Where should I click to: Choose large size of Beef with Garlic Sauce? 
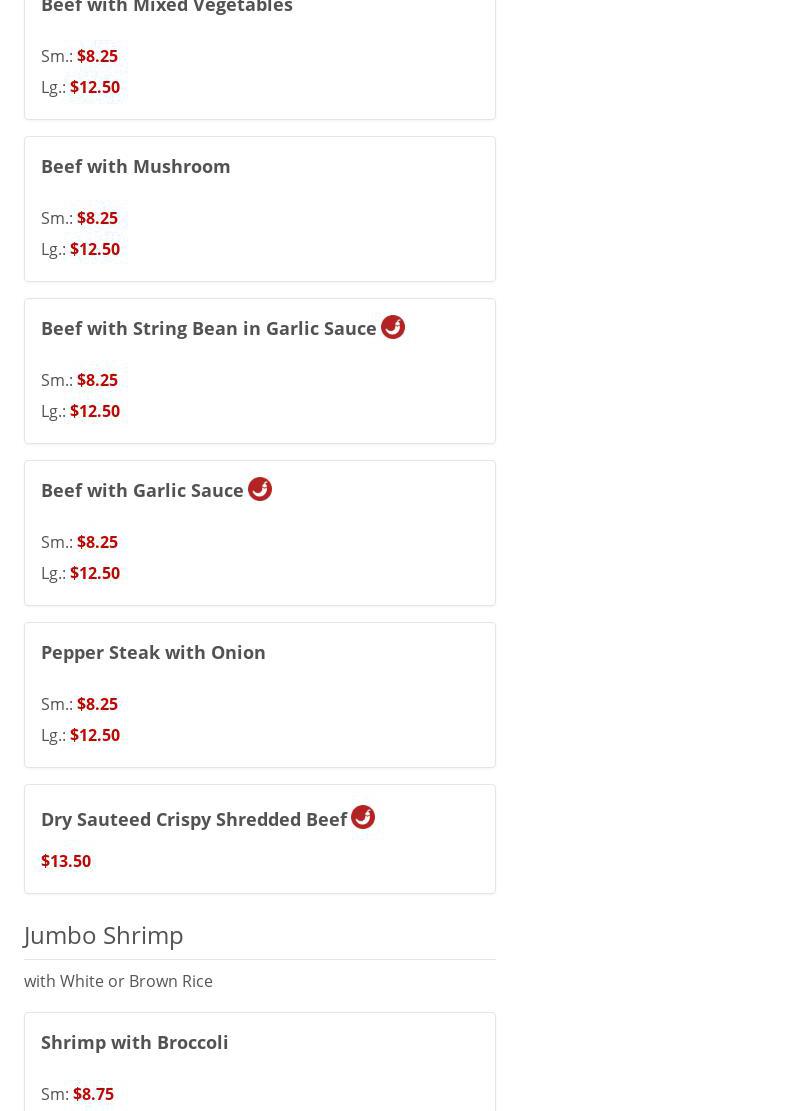pyautogui.click(x=95, y=573)
